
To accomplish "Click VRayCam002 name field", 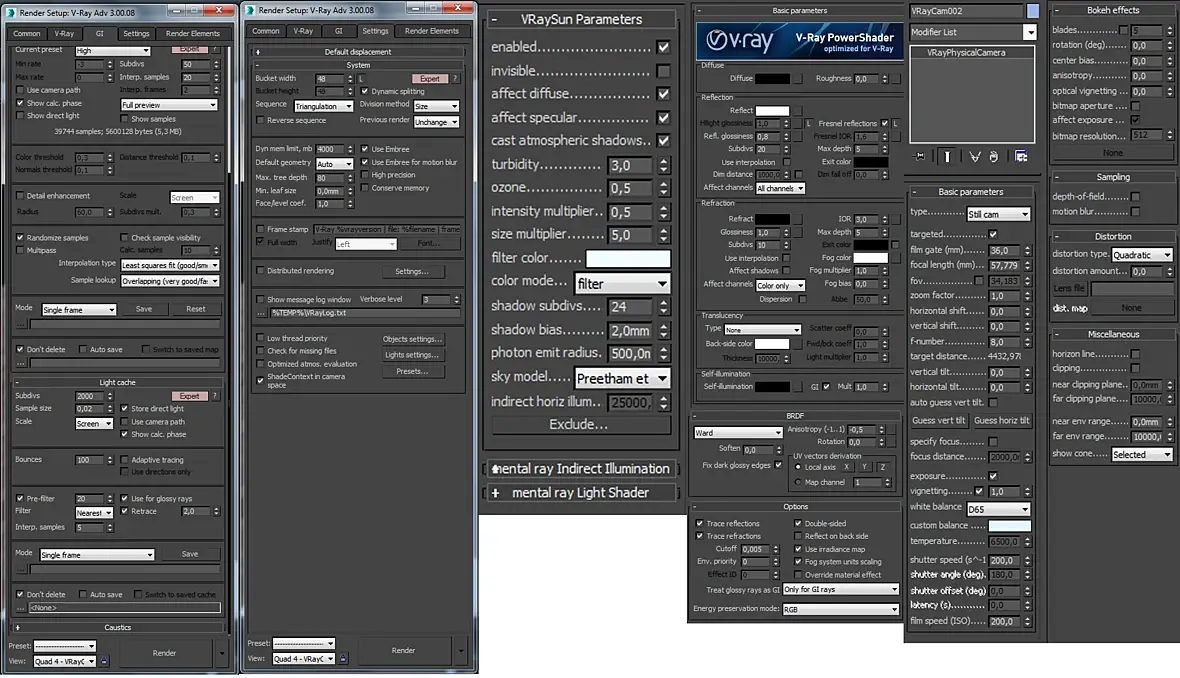I will [966, 11].
